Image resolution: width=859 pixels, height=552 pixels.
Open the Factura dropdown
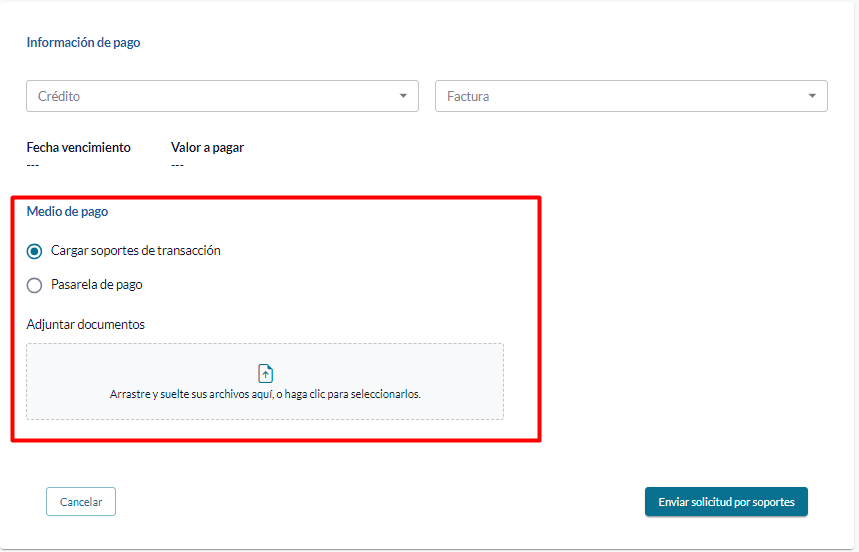pyautogui.click(x=631, y=96)
